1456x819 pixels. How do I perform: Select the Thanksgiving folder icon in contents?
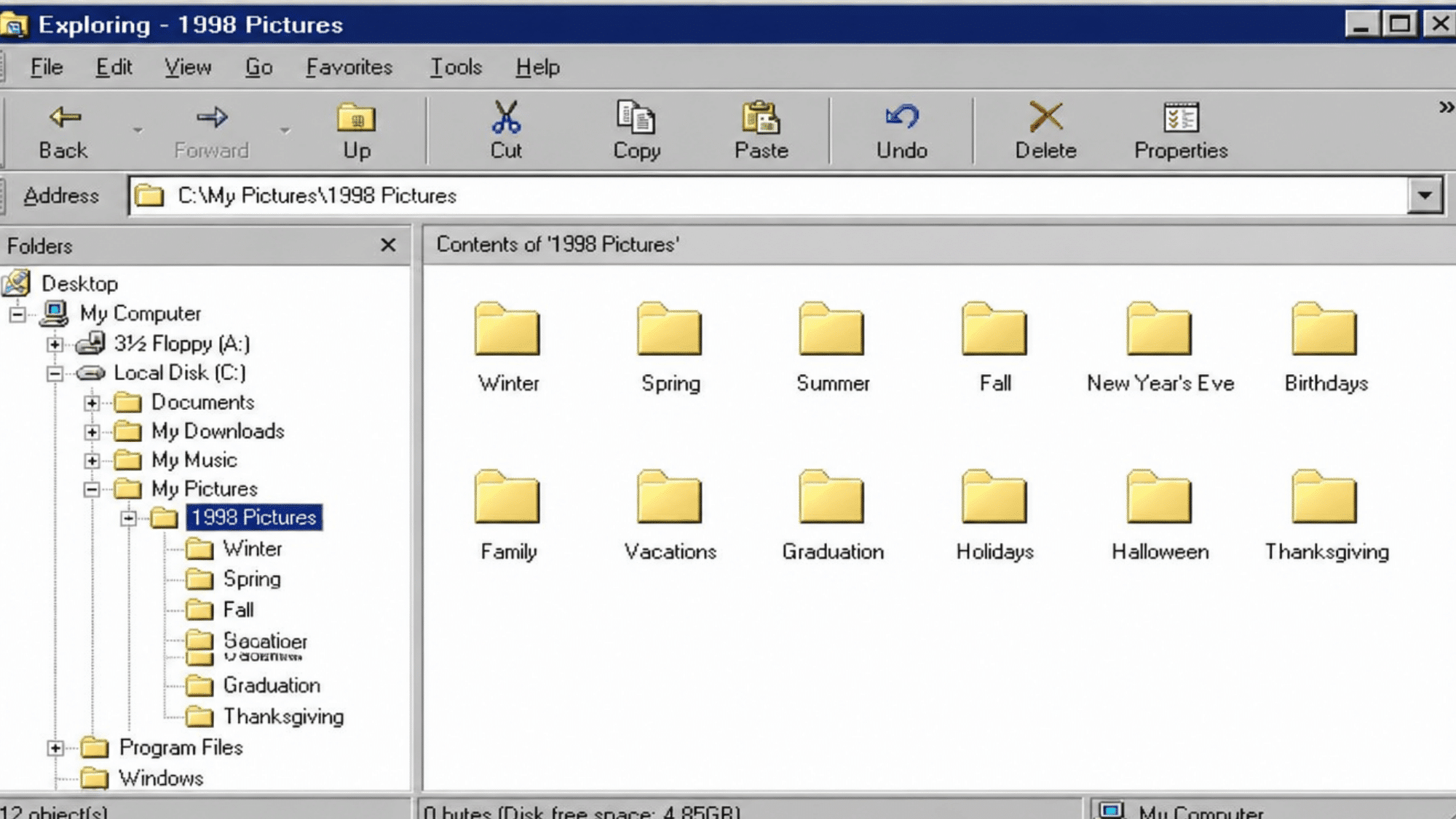coord(1325,497)
